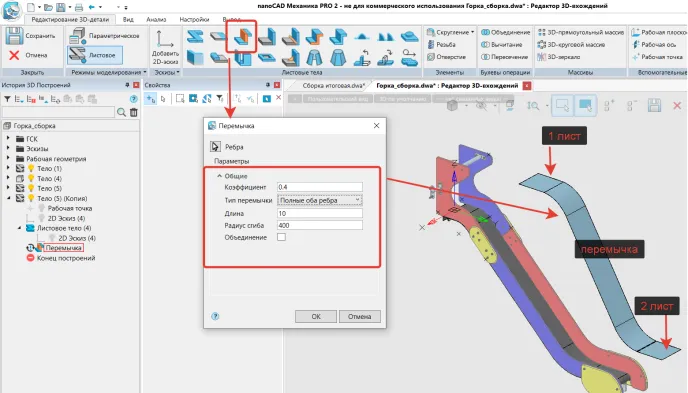Screen dimensions: 688x393
Task: Toggle visibility bulb of Тело (5)
Action: click(x=31, y=188)
